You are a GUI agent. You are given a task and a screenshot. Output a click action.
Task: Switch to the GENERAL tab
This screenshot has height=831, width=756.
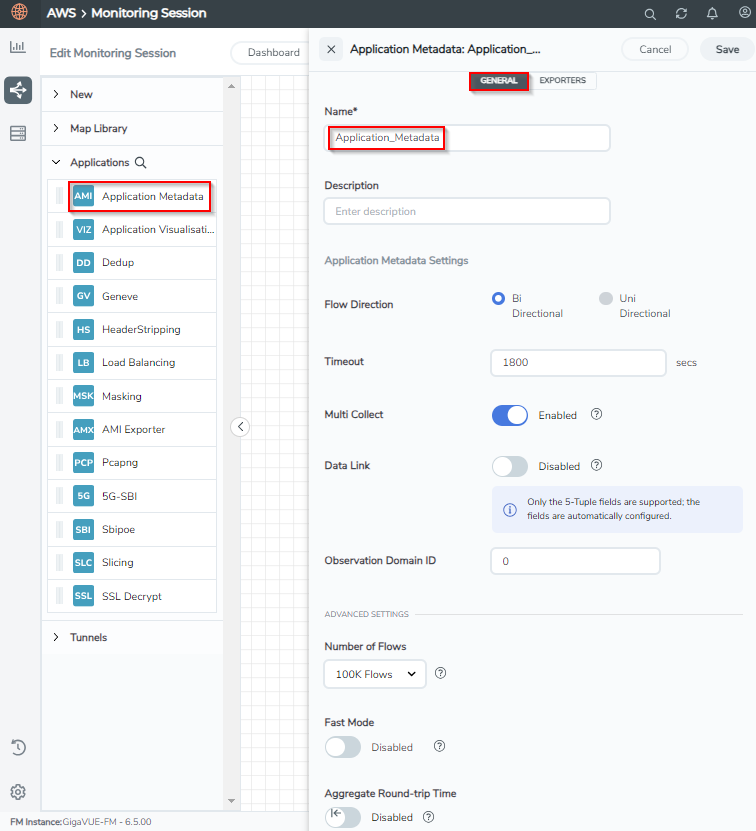pos(498,81)
